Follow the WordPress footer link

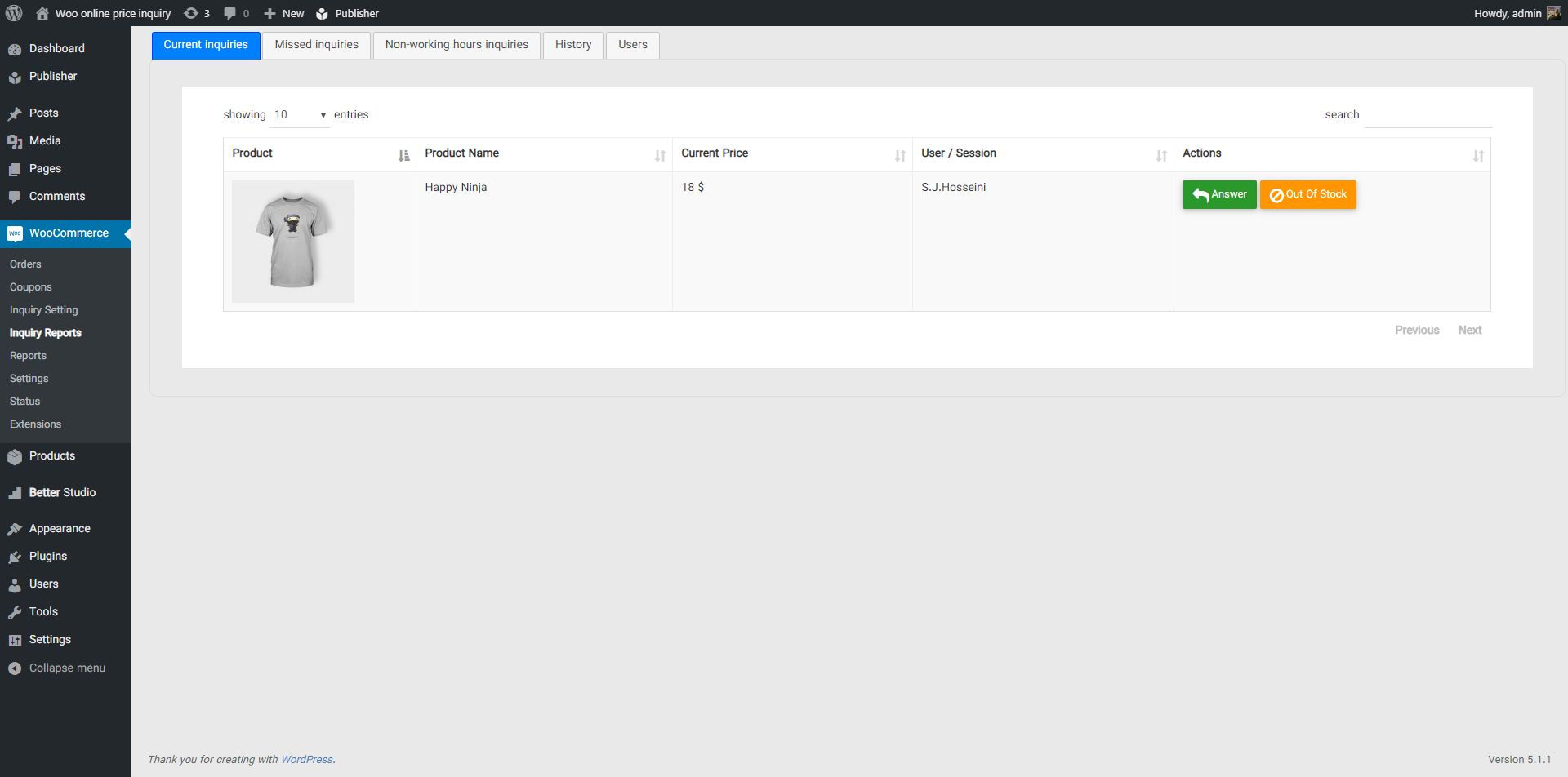[307, 760]
